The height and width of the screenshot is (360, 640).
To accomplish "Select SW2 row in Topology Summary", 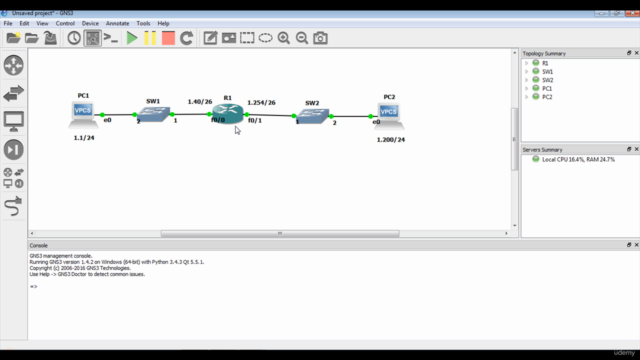I will click(x=547, y=80).
